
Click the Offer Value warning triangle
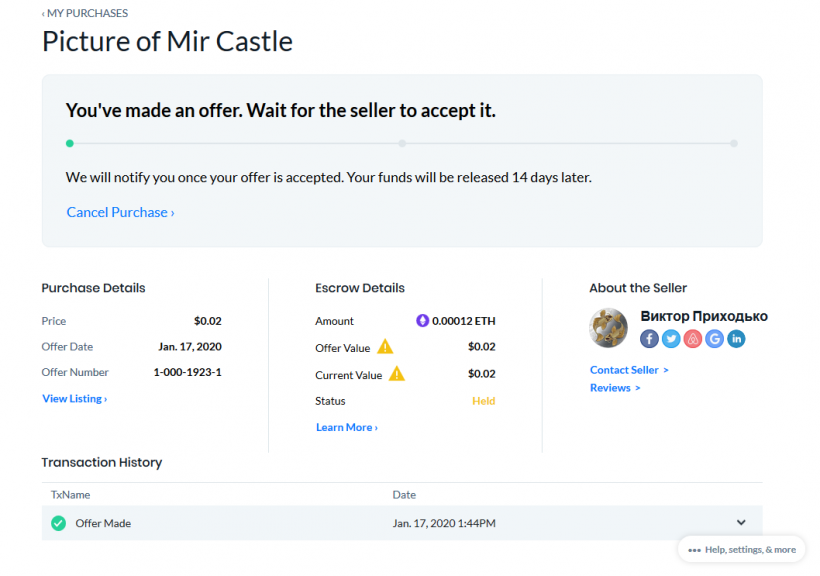pyautogui.click(x=385, y=348)
